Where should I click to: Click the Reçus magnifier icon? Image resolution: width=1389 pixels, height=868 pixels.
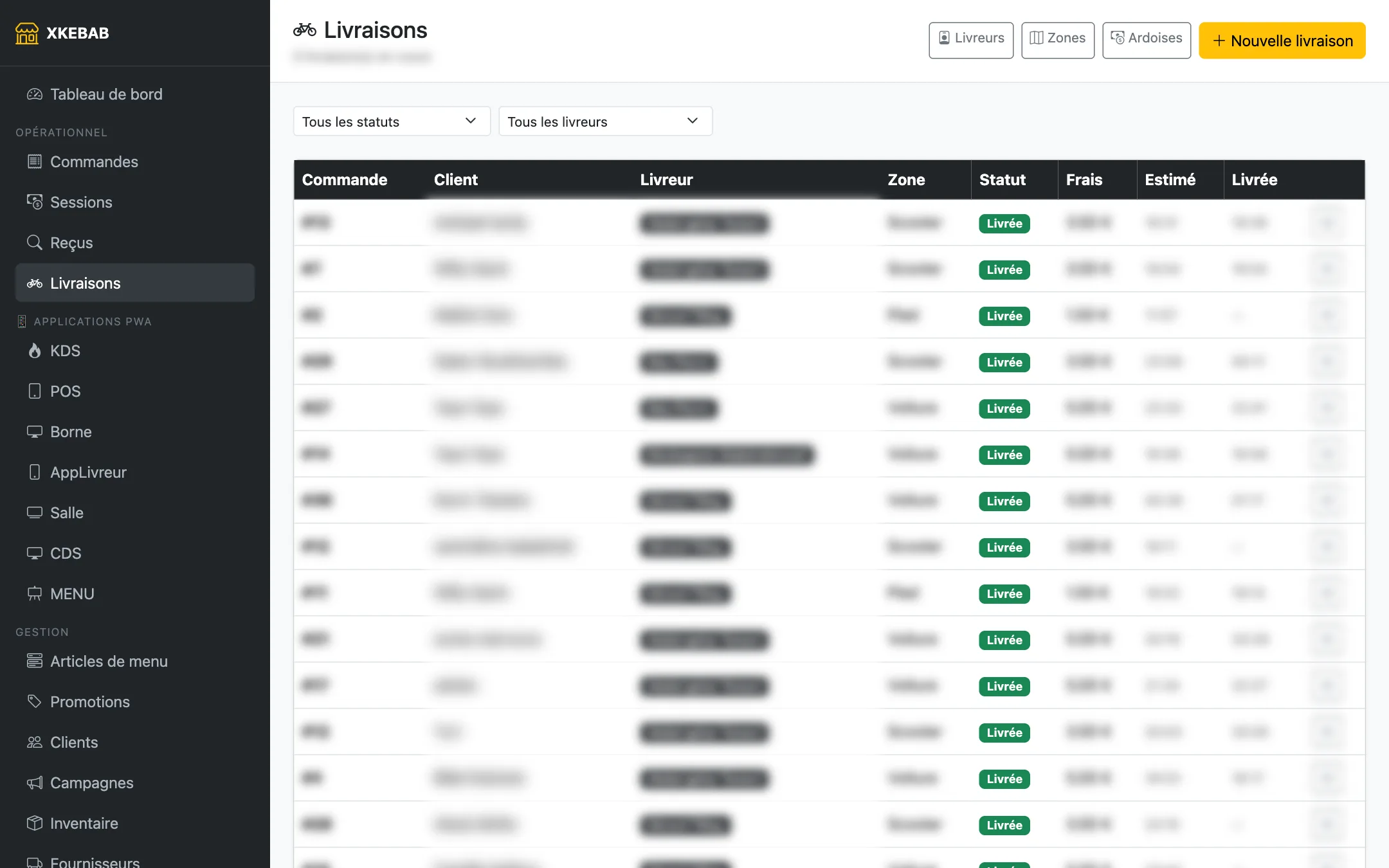(x=35, y=242)
